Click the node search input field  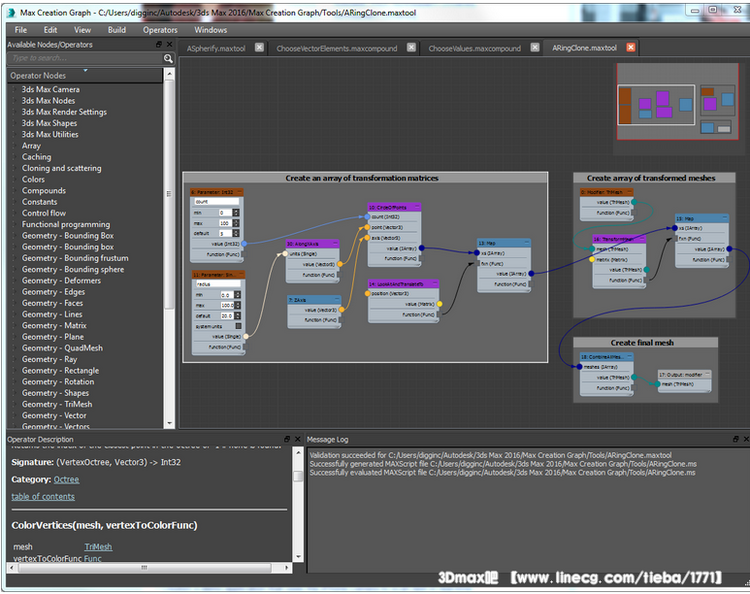(x=84, y=59)
